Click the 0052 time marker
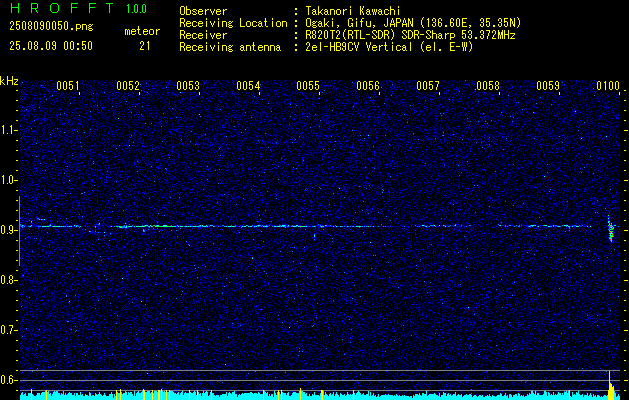This screenshot has width=629, height=400. point(128,86)
